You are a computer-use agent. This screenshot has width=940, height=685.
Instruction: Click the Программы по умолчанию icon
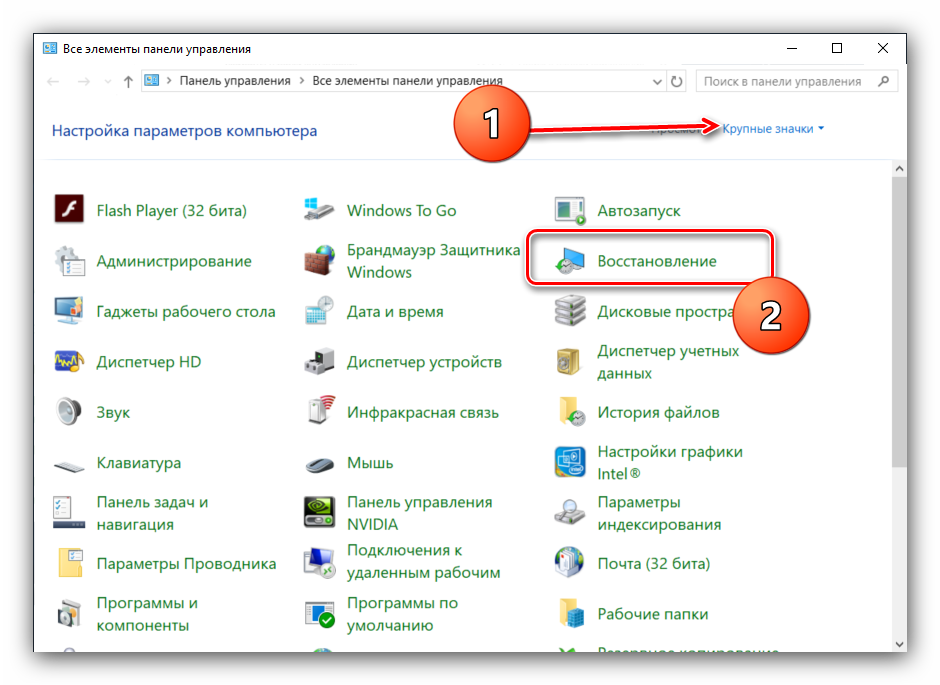coord(319,614)
